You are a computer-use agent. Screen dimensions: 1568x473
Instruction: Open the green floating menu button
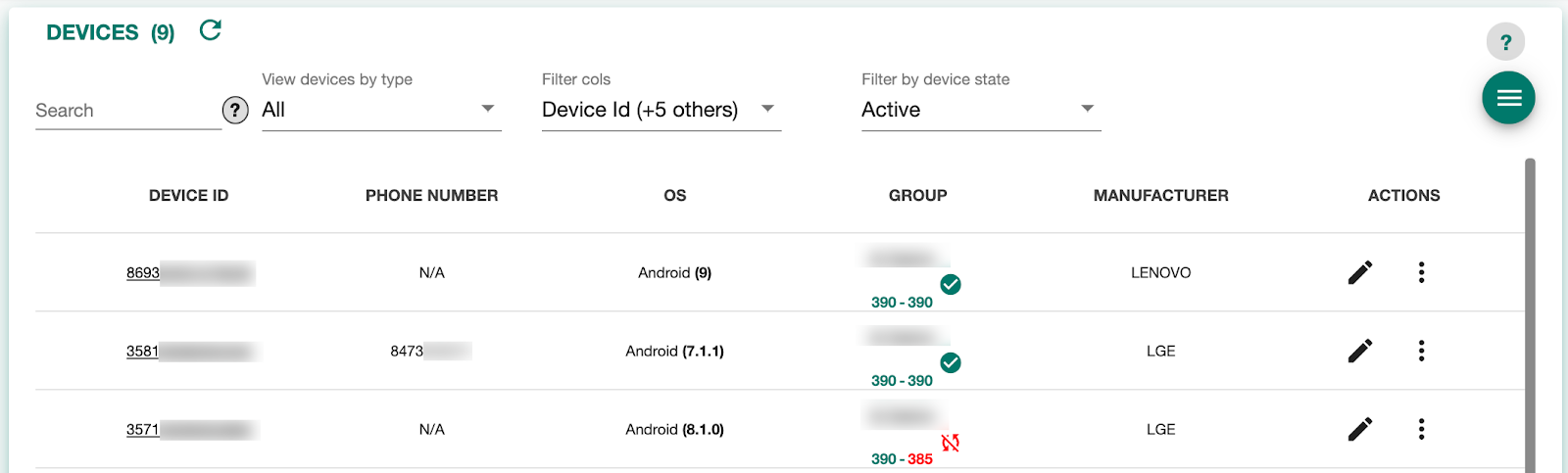pos(1508,98)
